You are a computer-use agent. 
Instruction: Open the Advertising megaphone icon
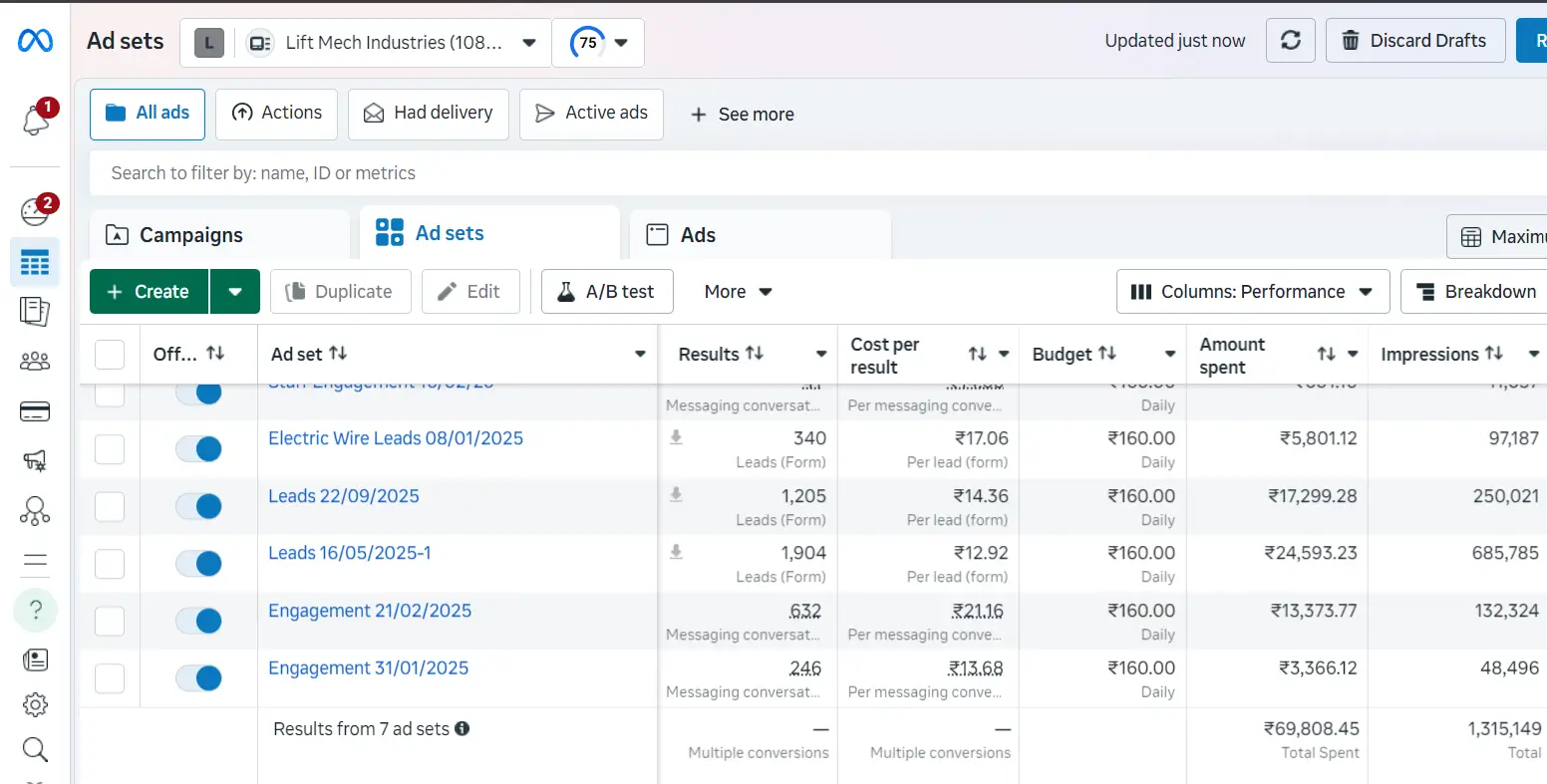(35, 460)
